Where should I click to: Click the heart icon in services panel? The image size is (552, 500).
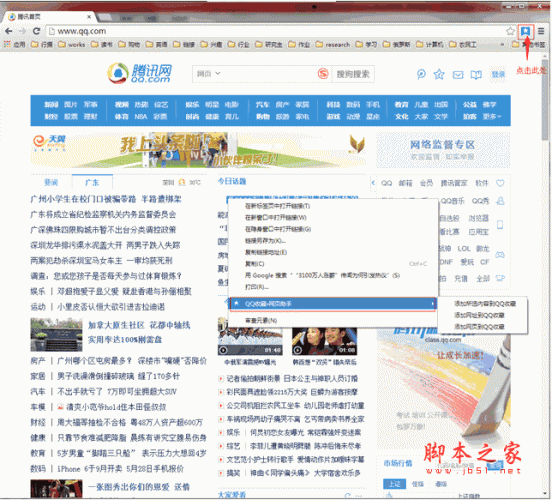tap(500, 183)
